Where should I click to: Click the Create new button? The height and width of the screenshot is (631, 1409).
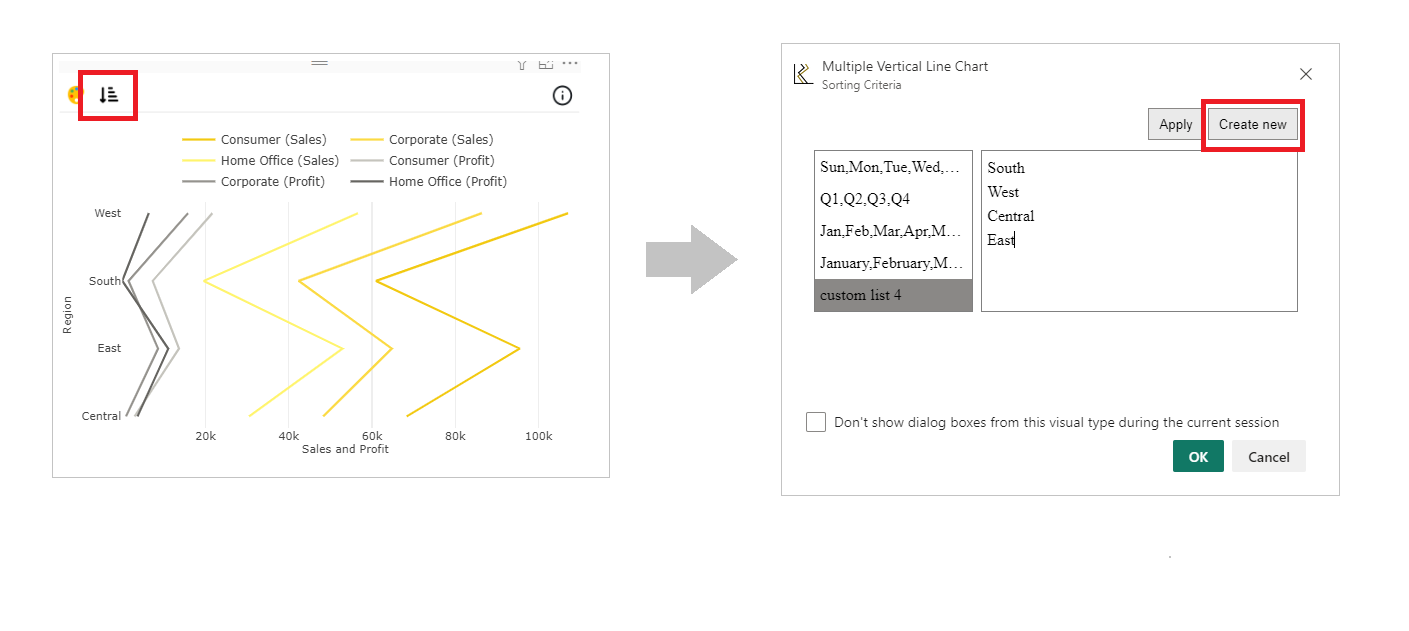pos(1252,124)
